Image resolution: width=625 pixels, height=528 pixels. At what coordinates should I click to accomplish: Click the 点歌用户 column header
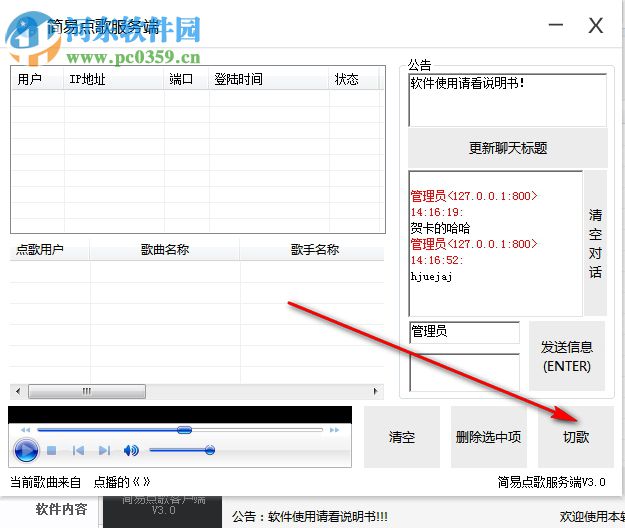point(49,250)
